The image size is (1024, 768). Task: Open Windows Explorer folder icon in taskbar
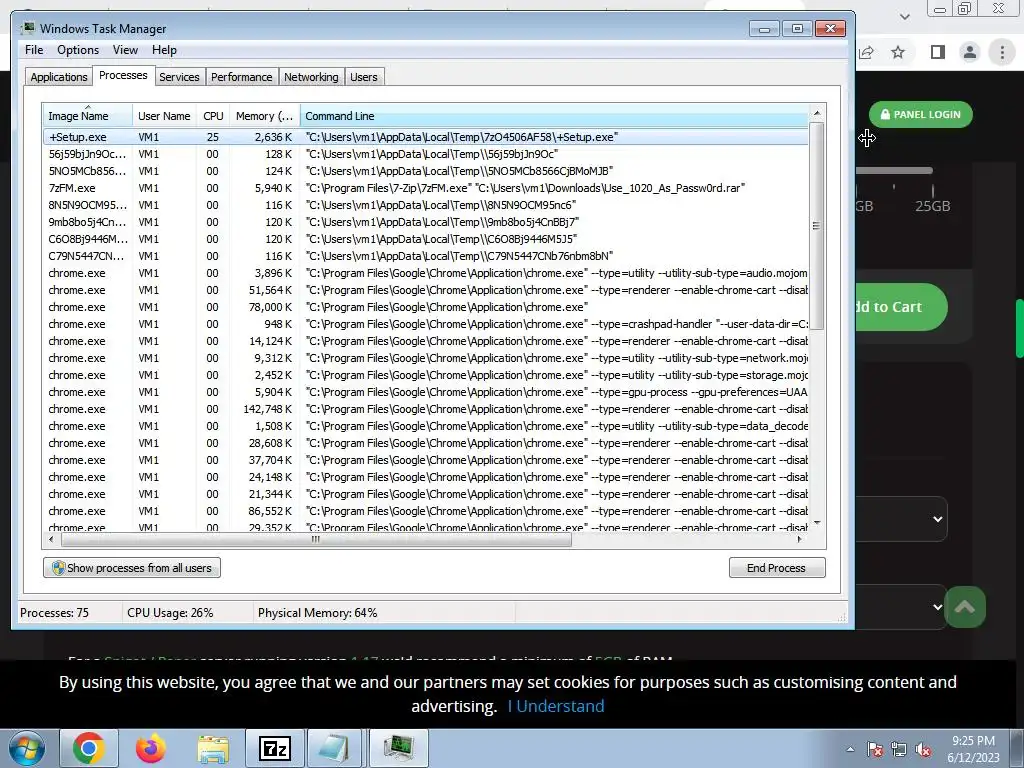coord(213,748)
